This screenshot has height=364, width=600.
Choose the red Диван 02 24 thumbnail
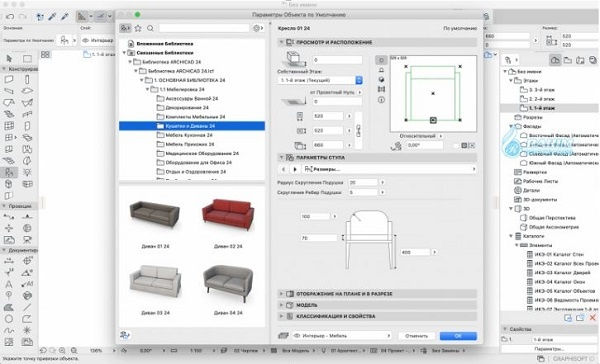point(228,215)
